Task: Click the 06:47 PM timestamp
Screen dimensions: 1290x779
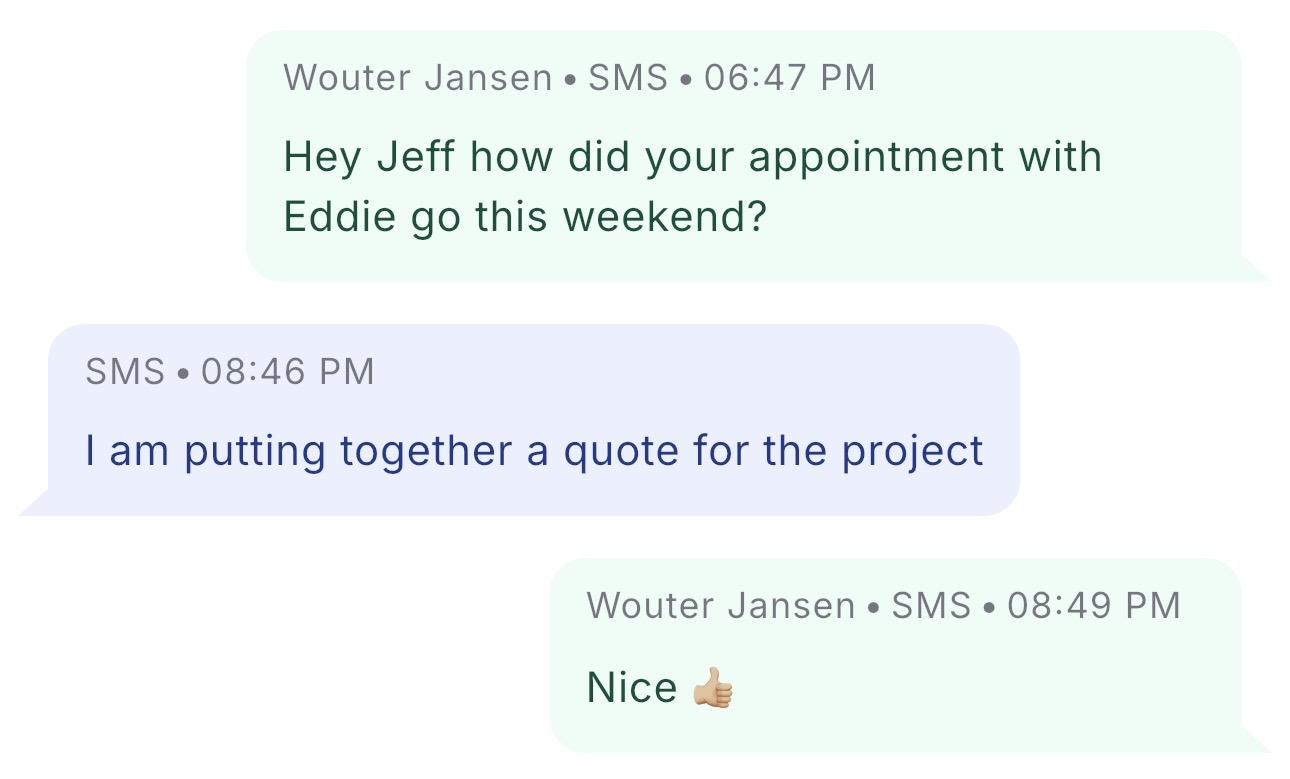Action: click(789, 78)
